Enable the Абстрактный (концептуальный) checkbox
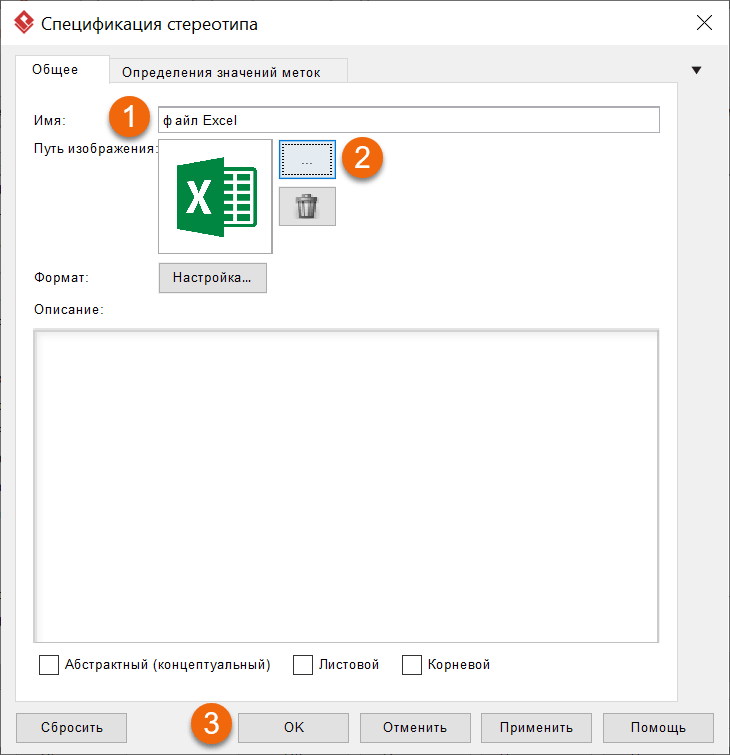 click(49, 665)
